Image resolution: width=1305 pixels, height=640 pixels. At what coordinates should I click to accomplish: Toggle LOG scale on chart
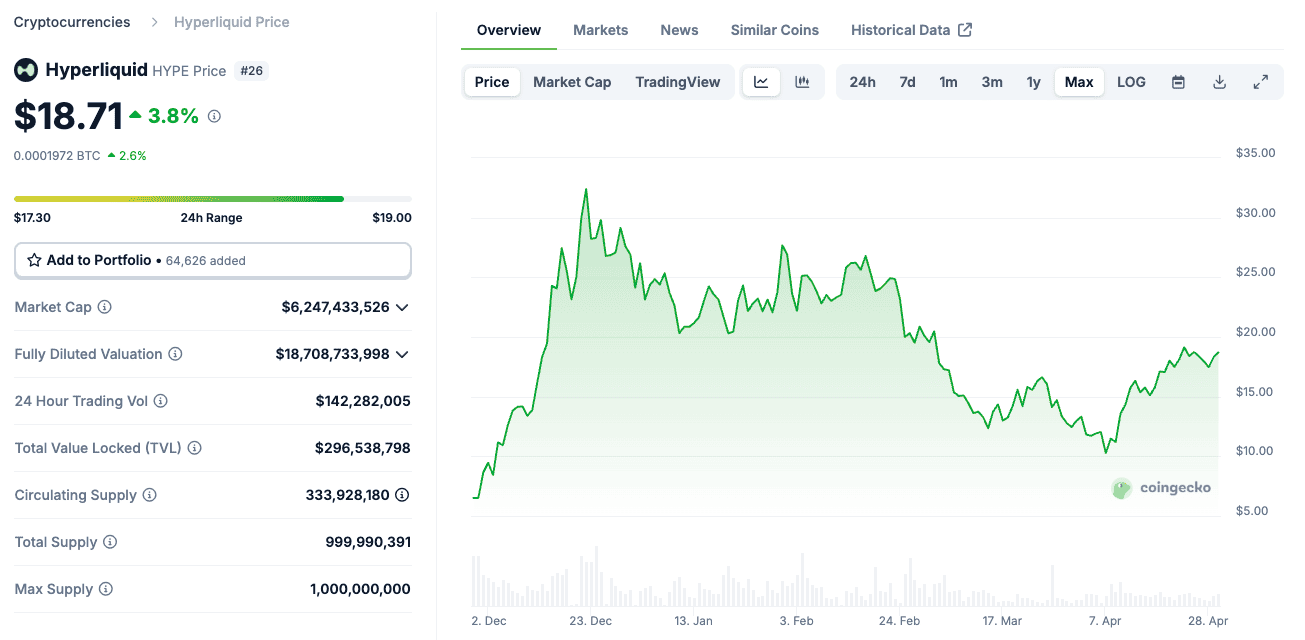1131,82
